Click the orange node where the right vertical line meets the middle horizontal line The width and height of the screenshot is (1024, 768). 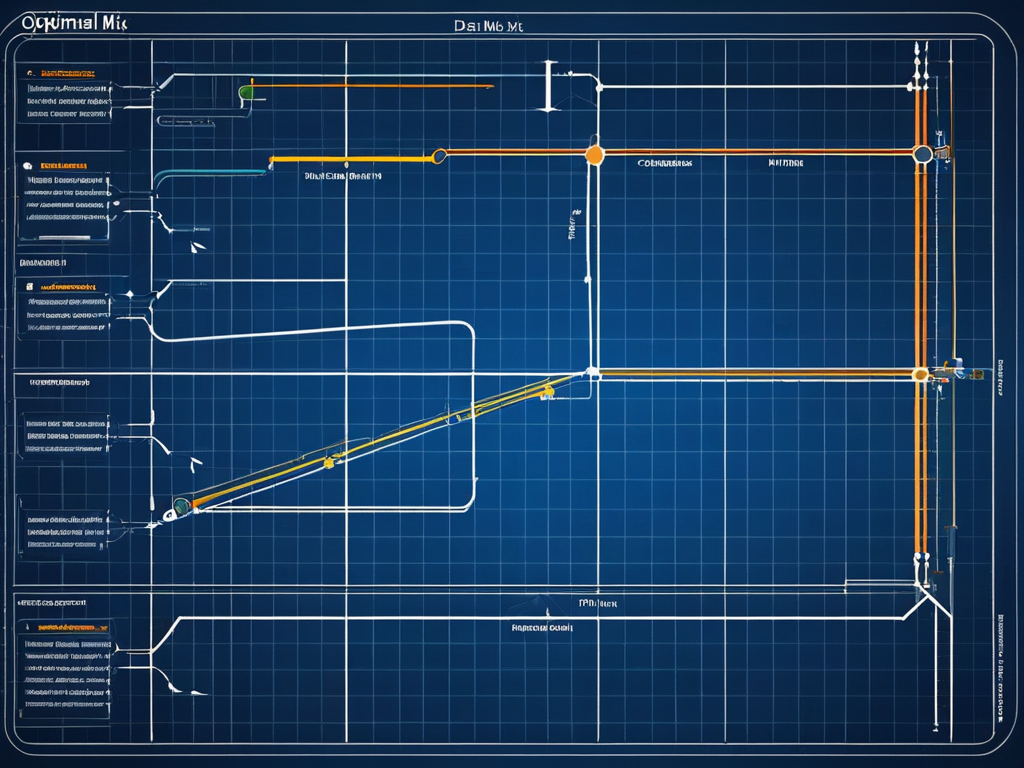click(920, 375)
